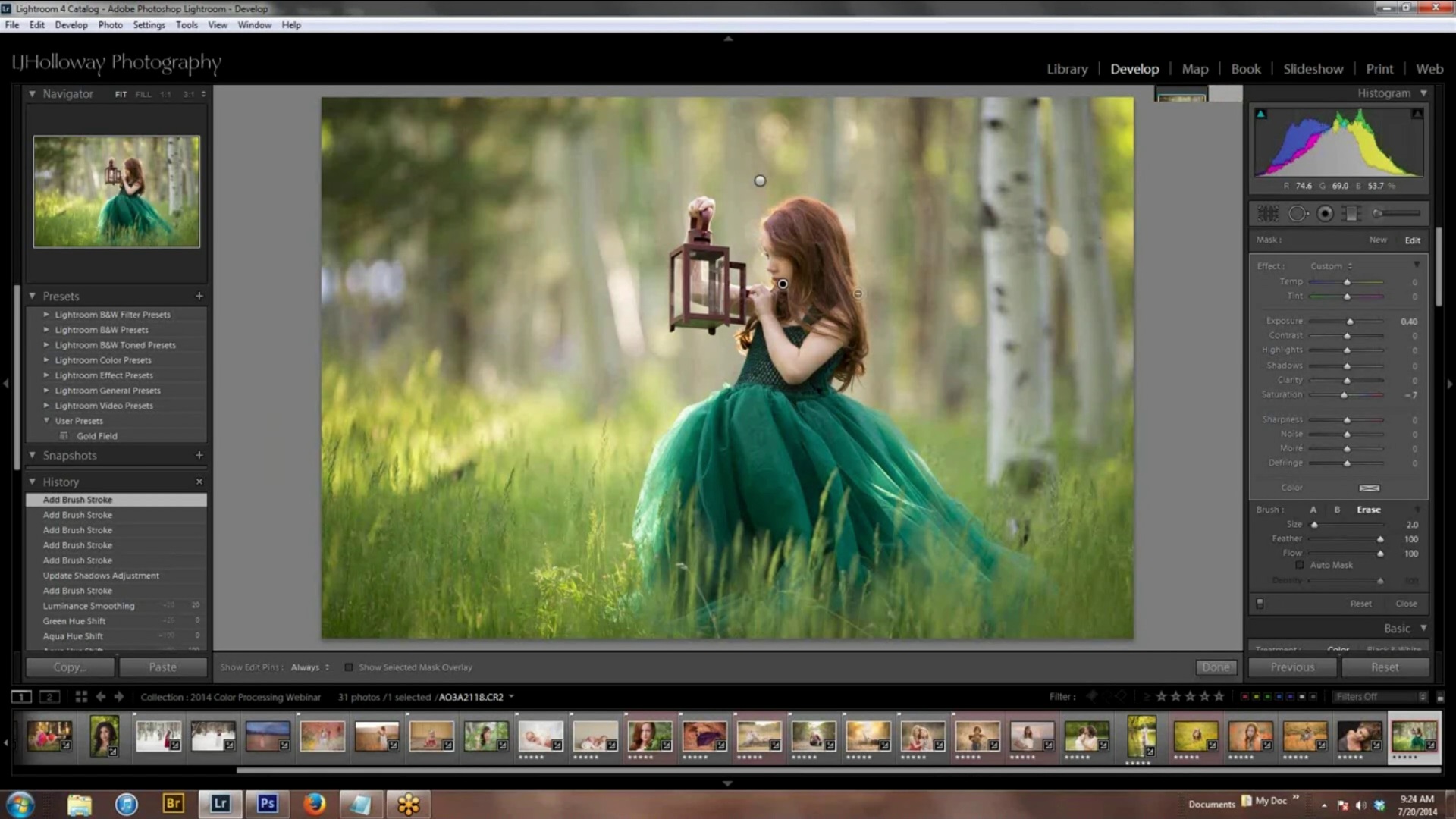Select the active brush pin near girl's face
The image size is (1456, 819).
tap(783, 284)
